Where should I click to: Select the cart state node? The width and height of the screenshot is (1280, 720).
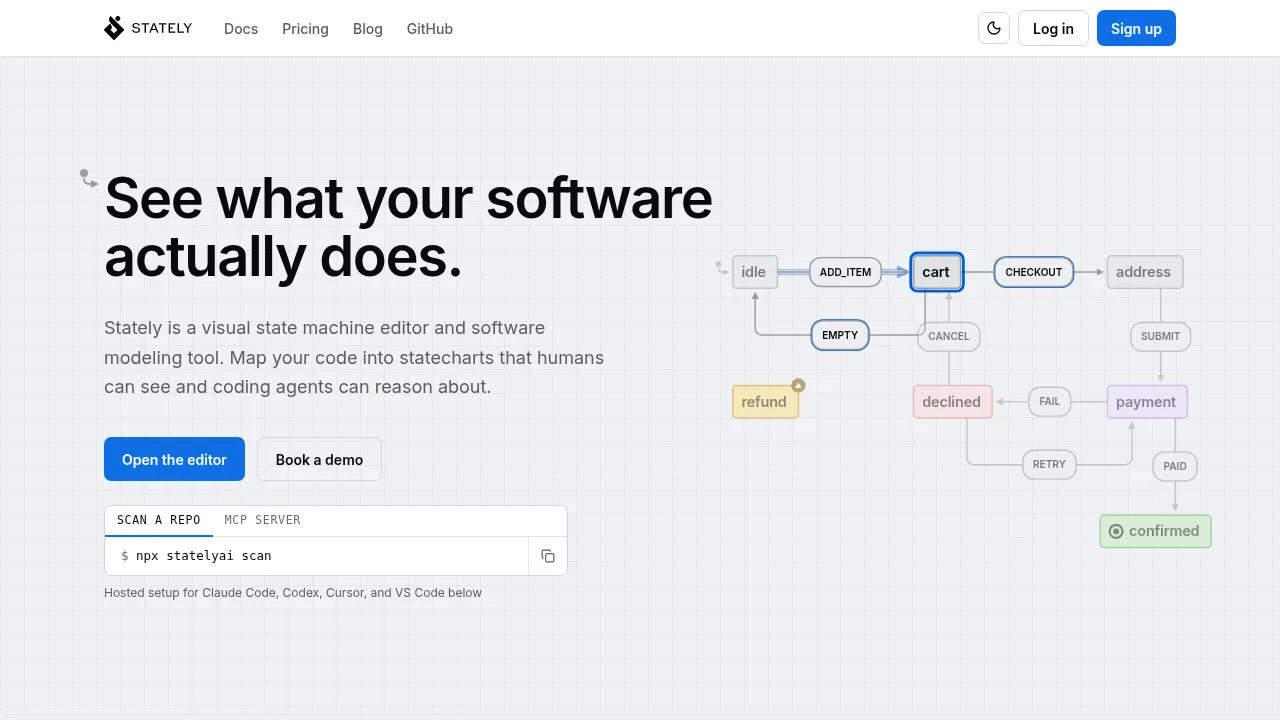[x=936, y=272]
